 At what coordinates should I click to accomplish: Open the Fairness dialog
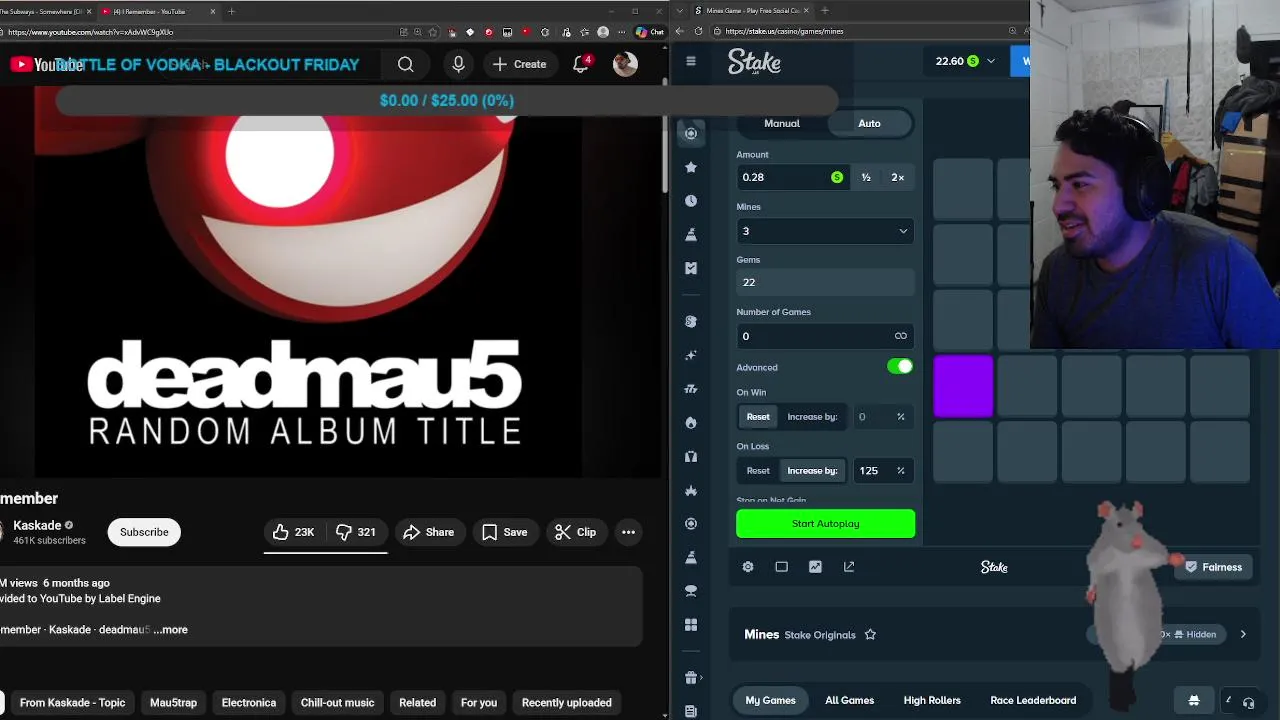click(x=1212, y=567)
